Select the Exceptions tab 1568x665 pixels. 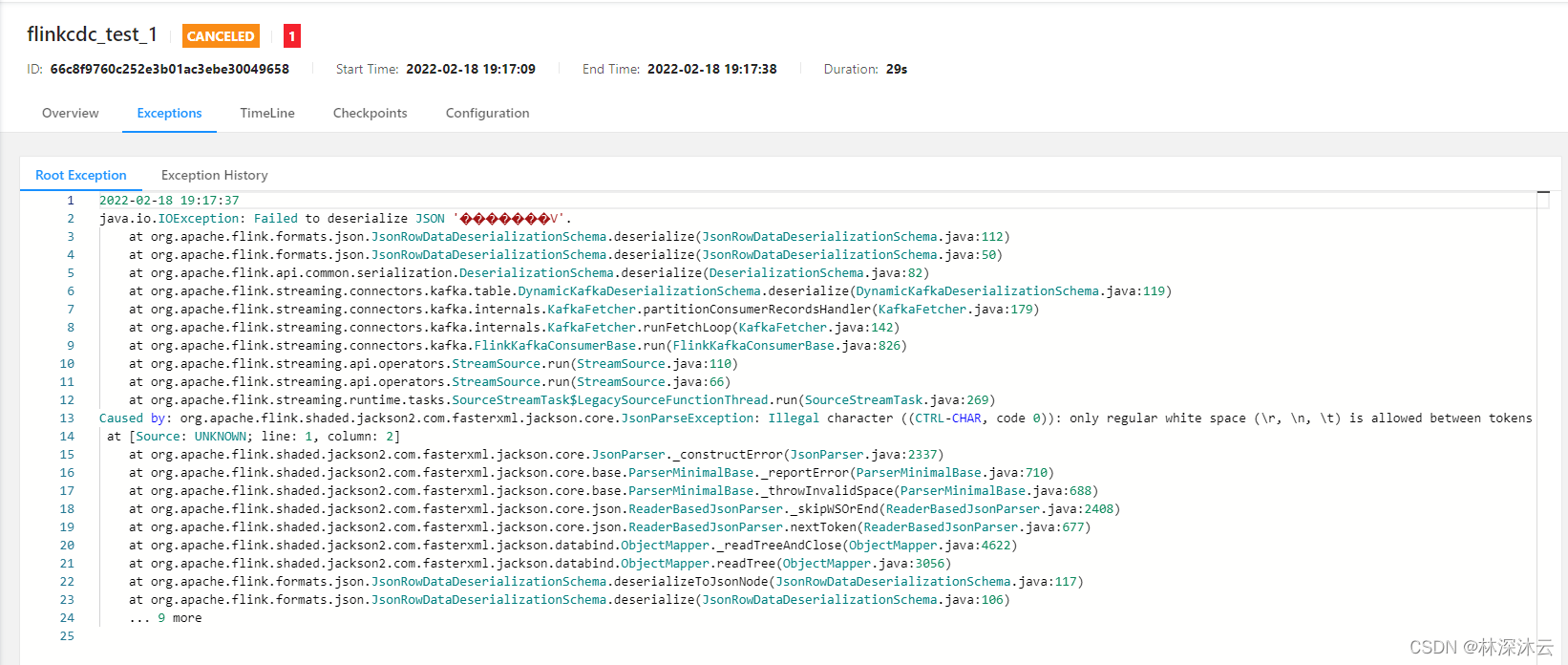(x=169, y=113)
